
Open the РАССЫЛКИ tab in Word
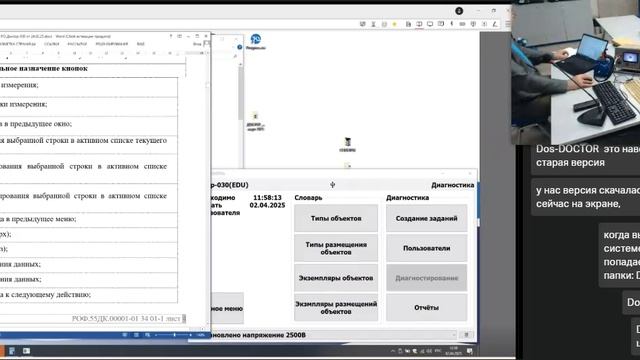77,44
